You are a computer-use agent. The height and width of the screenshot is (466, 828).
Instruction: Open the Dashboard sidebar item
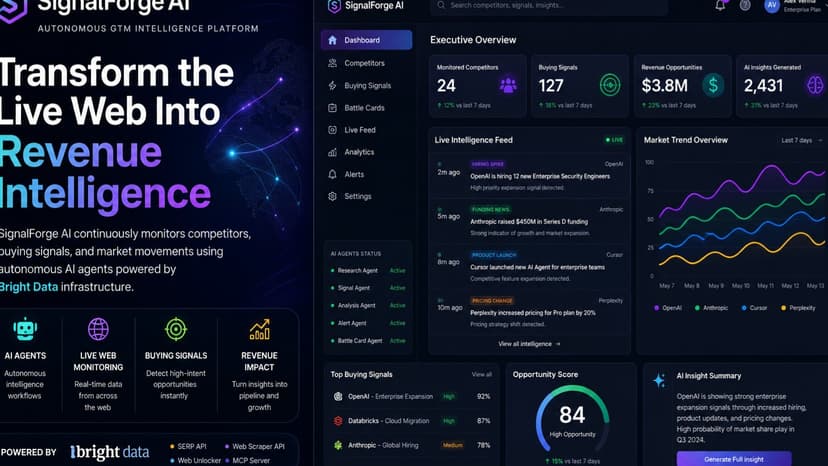[366, 40]
